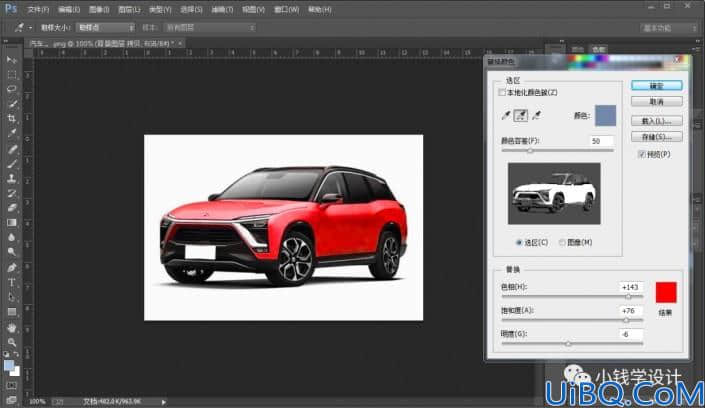Open the 编辑(E) menu
The image size is (705, 408).
click(69, 9)
